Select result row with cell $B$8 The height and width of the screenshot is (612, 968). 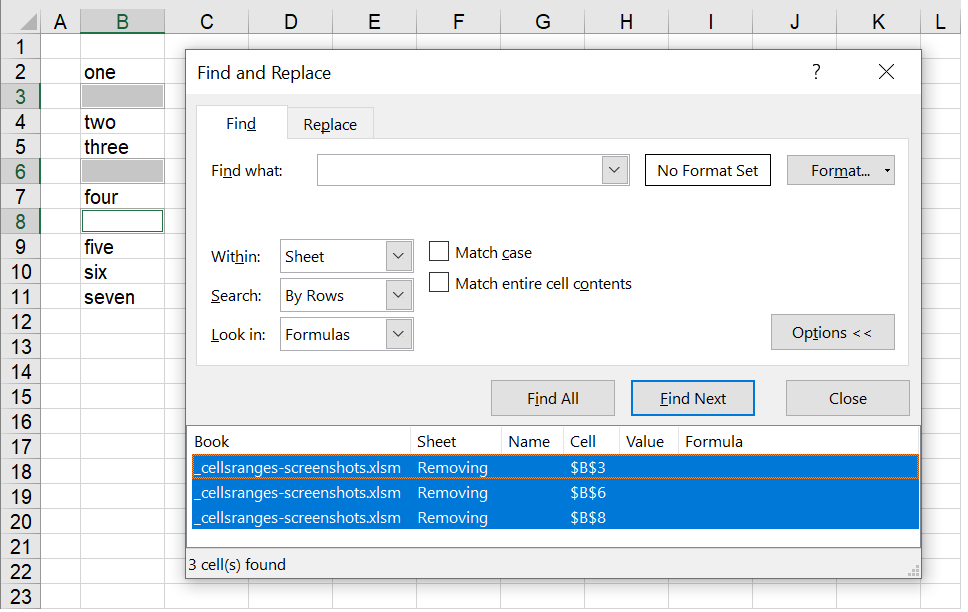(x=555, y=518)
